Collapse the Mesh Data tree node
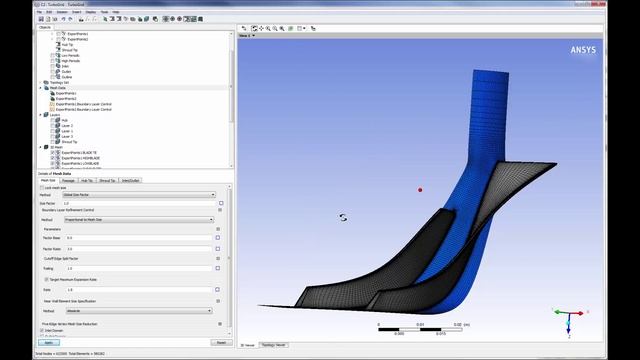This screenshot has height=360, width=640. coord(40,88)
